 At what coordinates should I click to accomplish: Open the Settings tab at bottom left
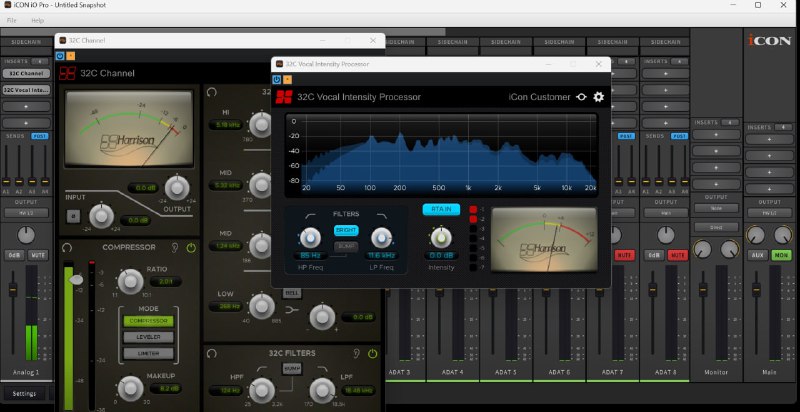24,394
